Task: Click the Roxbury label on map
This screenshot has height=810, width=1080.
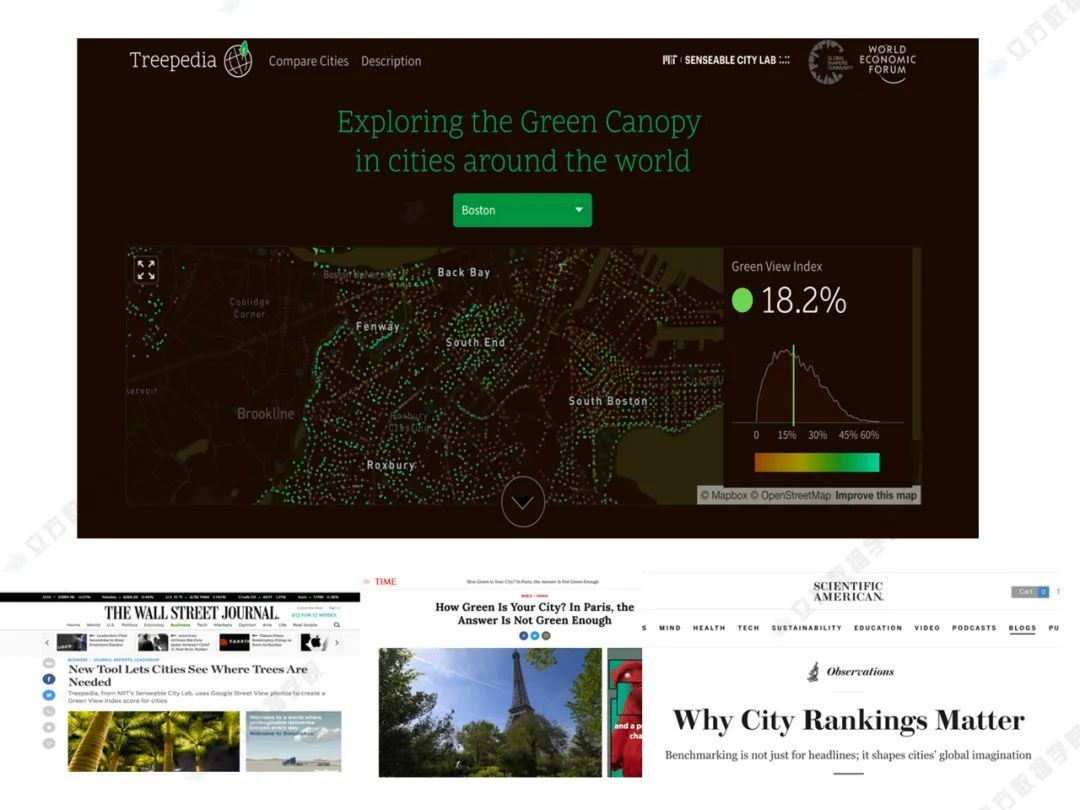Action: coord(391,465)
